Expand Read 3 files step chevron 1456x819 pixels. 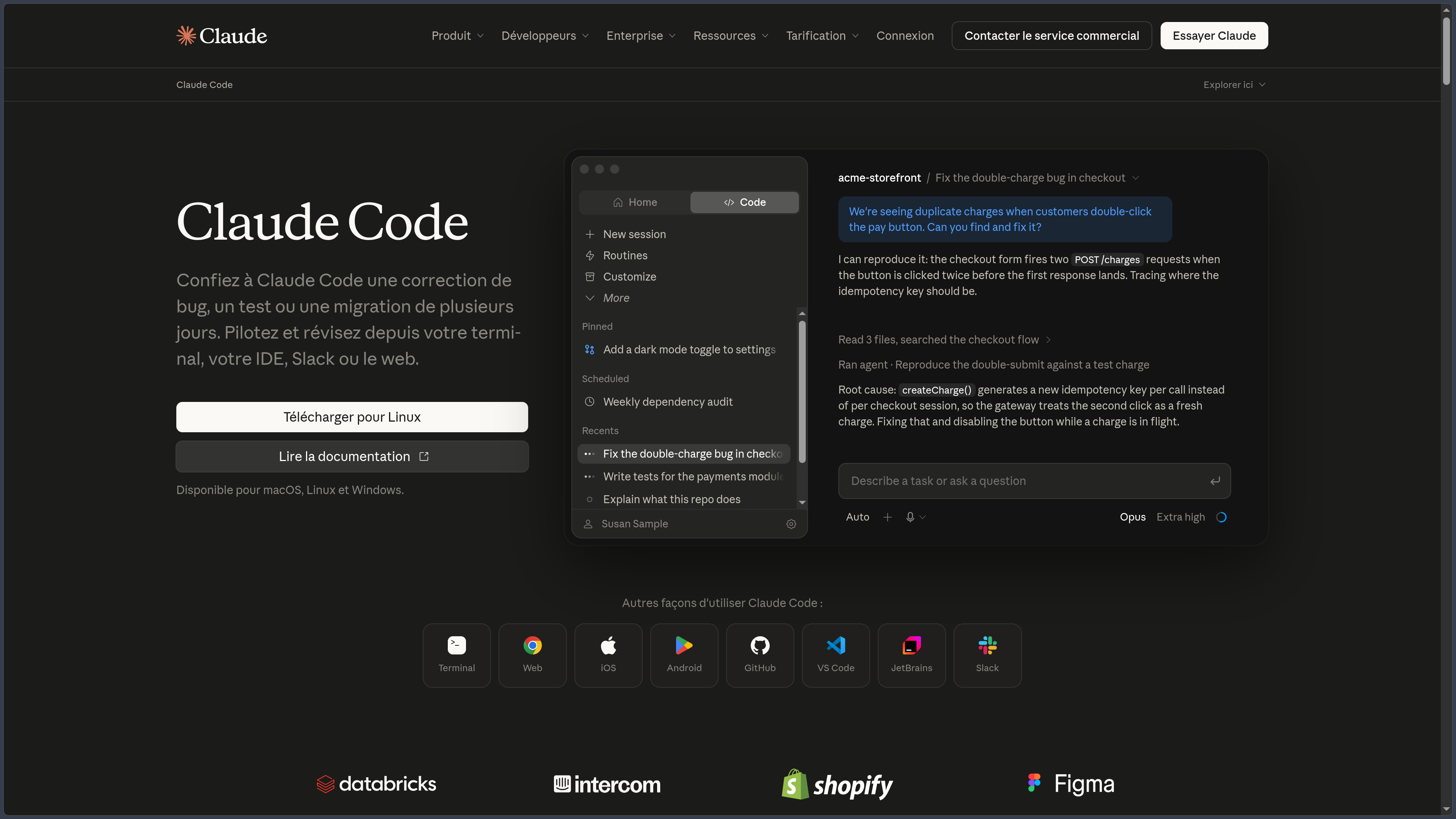tap(1048, 340)
